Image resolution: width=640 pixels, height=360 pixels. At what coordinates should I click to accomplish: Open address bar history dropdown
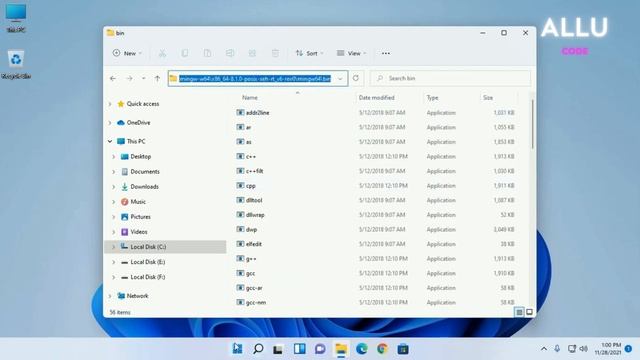(340, 78)
